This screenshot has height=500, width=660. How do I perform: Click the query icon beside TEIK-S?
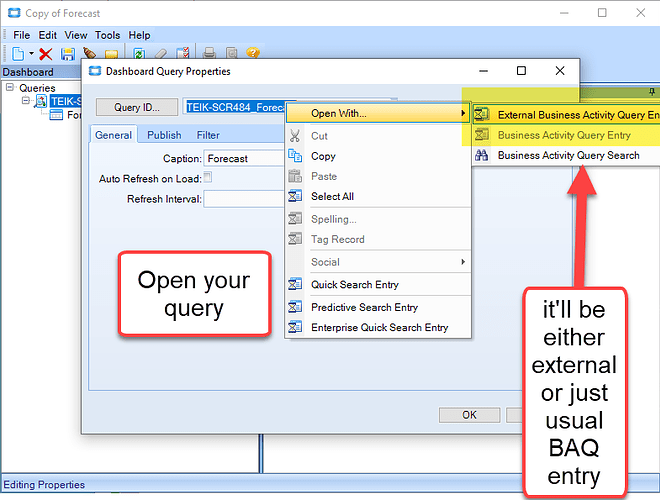click(x=41, y=101)
